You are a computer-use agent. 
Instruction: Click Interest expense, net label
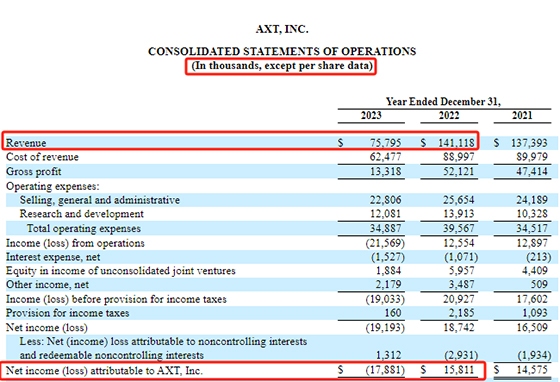[53, 257]
